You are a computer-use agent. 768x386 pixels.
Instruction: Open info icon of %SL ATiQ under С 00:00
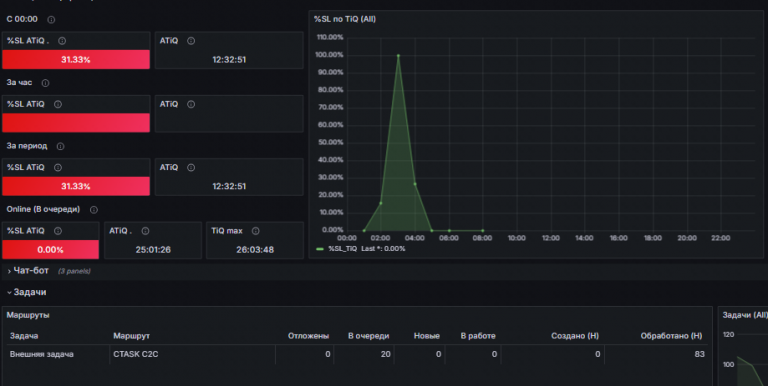tap(62, 41)
